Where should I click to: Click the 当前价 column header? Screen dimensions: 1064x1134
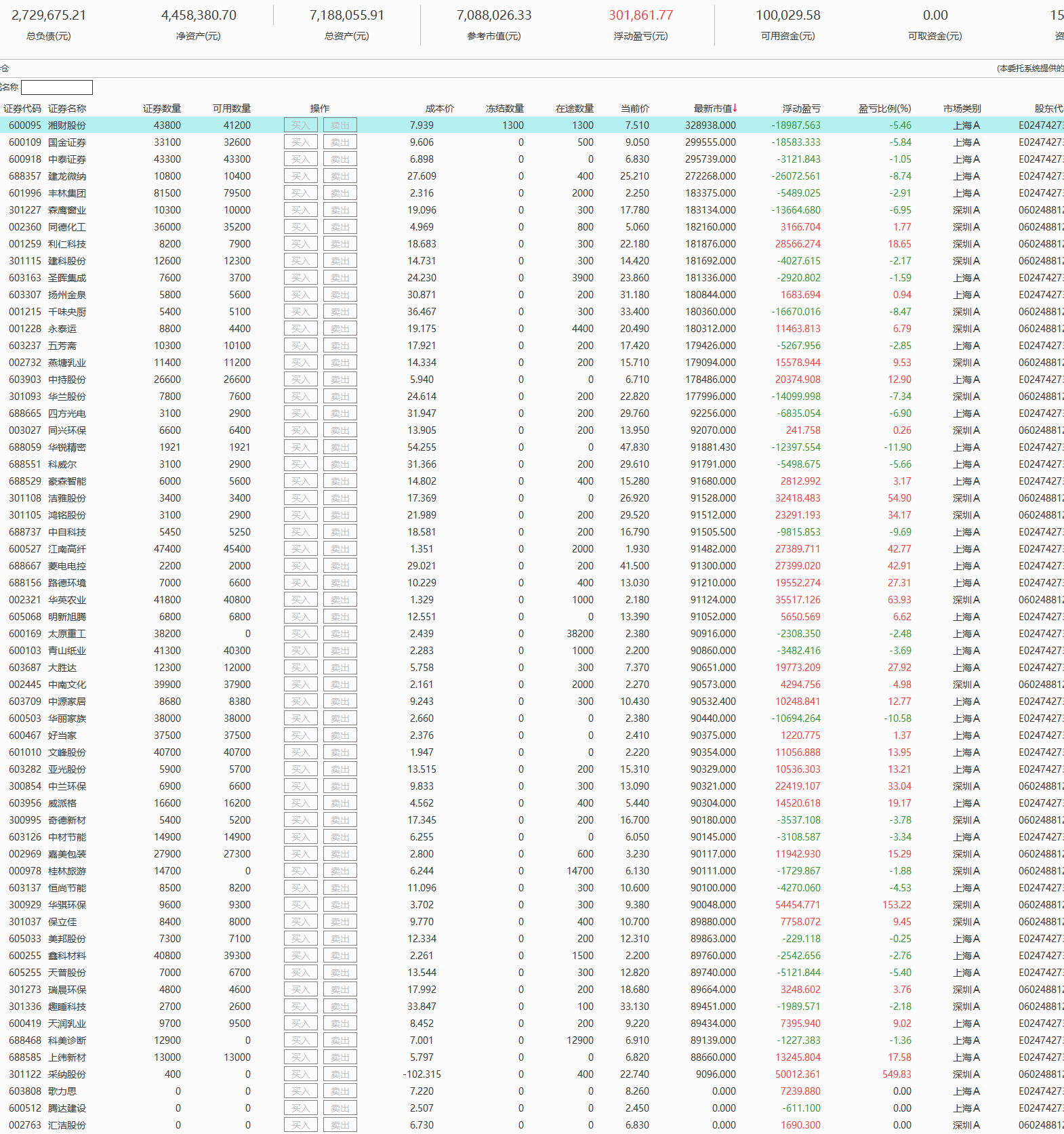click(x=635, y=108)
